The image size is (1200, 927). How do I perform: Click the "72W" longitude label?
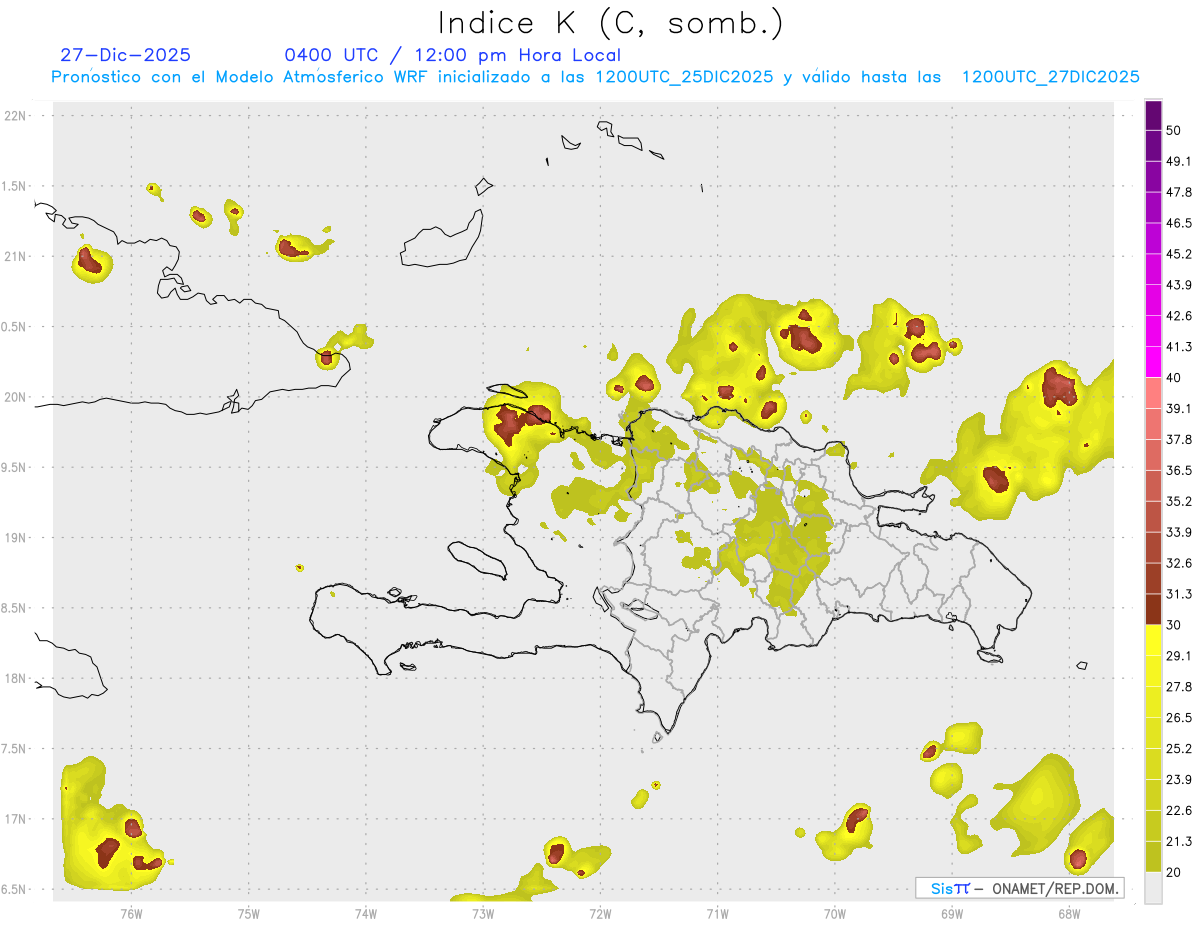600,914
